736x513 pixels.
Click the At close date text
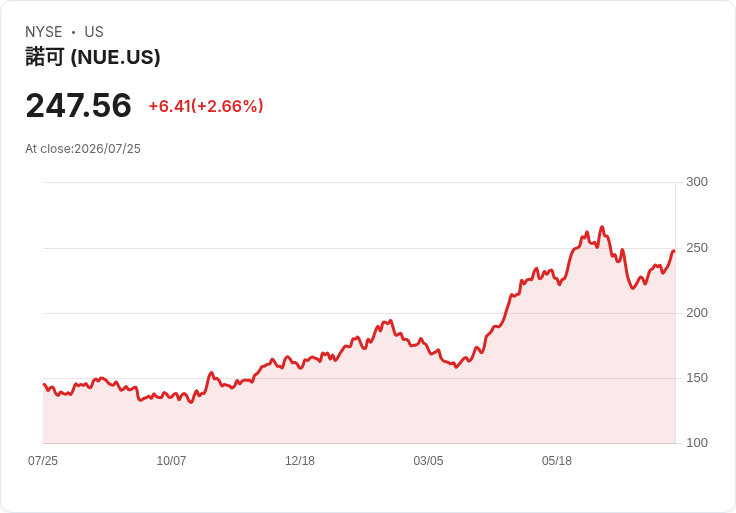(83, 149)
